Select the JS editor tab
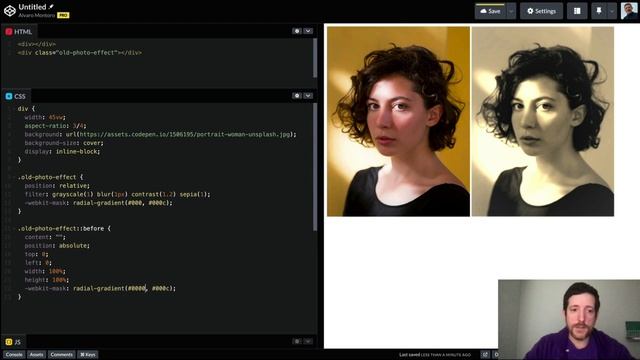640x360 pixels. tap(13, 342)
